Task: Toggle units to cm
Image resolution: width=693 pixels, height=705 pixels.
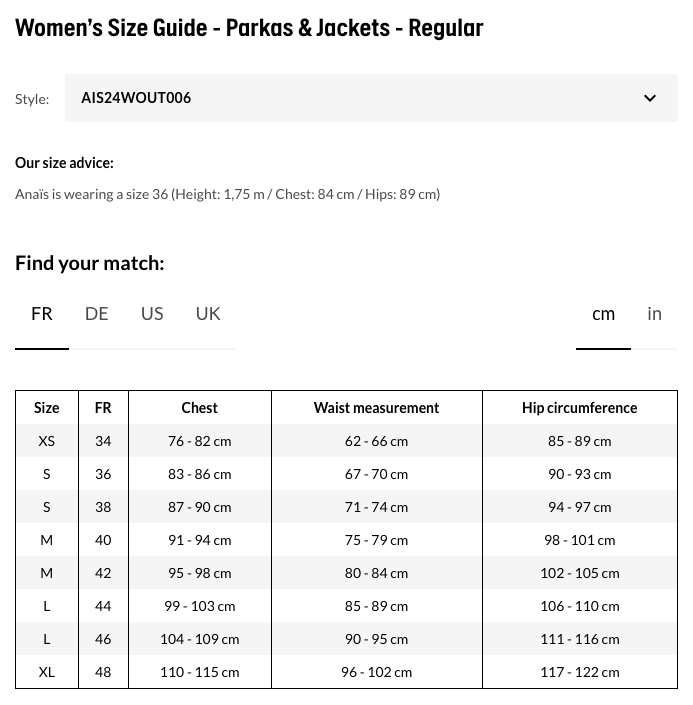Action: tap(603, 314)
